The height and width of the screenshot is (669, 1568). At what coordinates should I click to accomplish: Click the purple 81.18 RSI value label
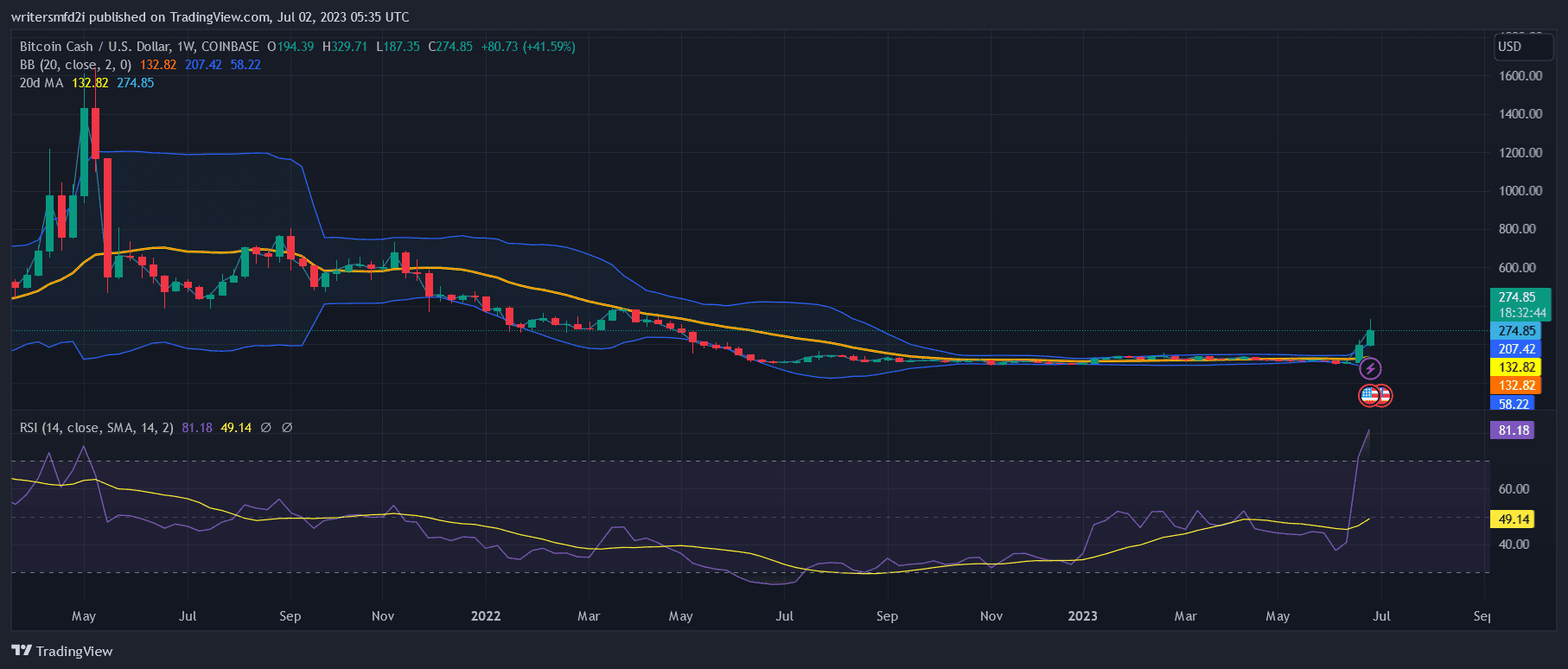point(1513,430)
